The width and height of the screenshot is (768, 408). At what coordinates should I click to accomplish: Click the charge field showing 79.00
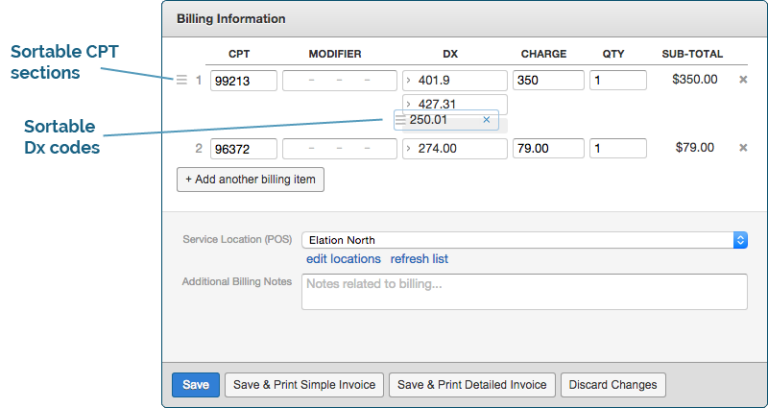click(x=549, y=148)
